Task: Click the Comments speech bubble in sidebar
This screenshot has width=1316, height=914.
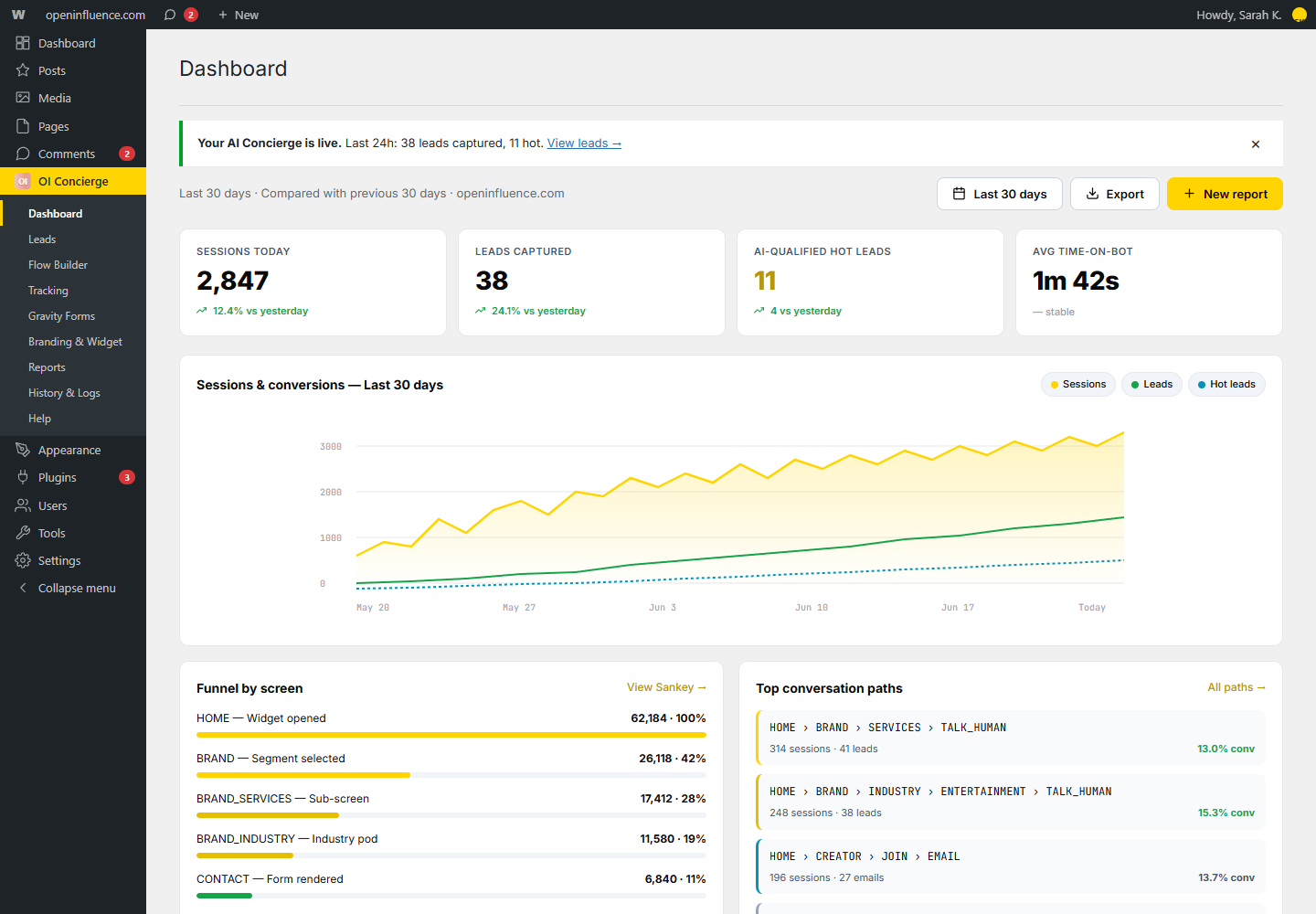Action: tap(23, 154)
